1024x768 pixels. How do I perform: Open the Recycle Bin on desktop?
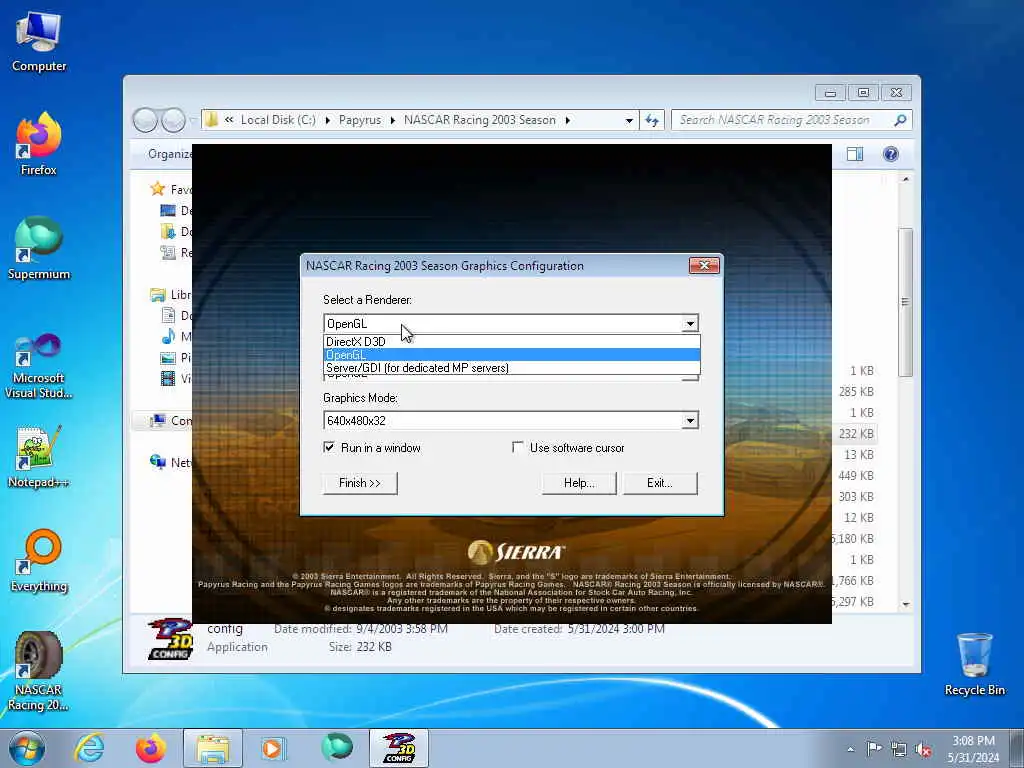(974, 664)
